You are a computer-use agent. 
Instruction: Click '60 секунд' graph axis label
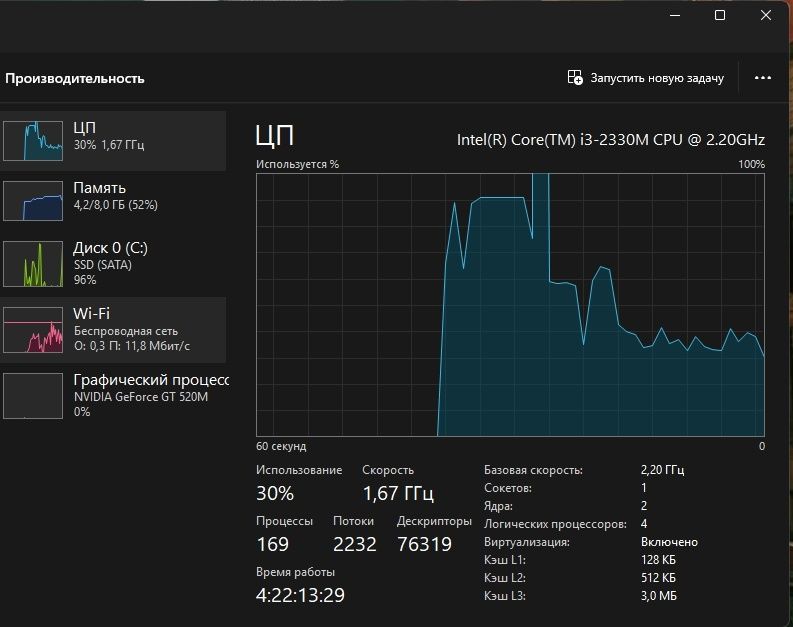pos(281,446)
